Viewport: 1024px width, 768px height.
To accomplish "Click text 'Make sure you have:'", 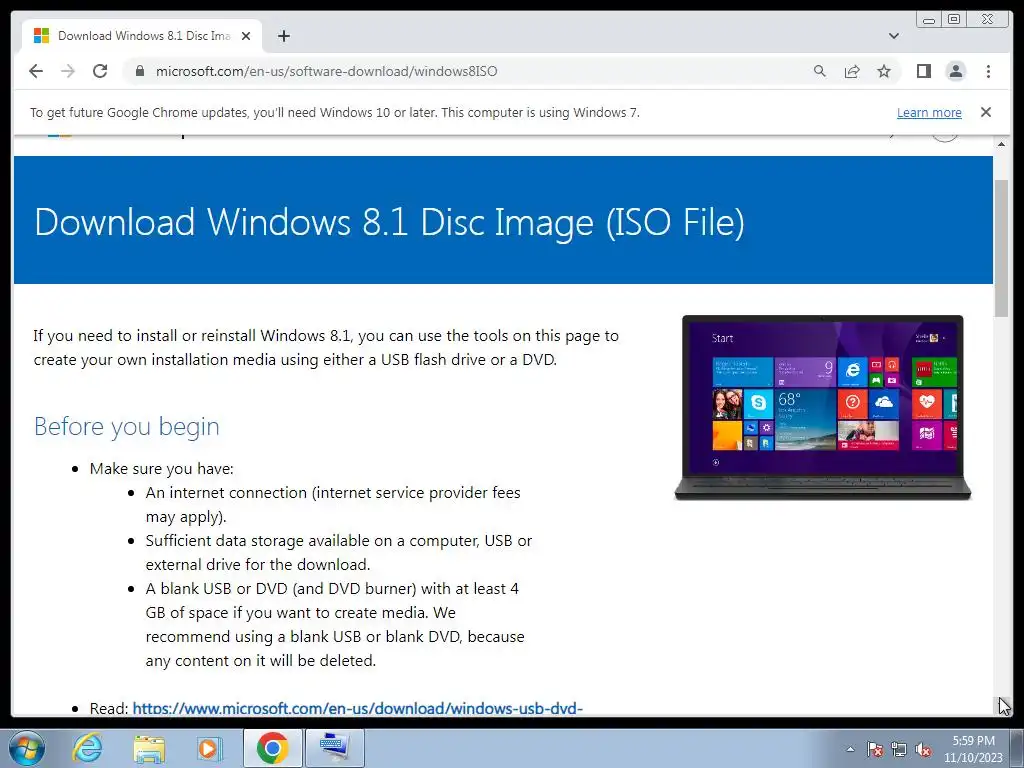I will (x=161, y=469).
